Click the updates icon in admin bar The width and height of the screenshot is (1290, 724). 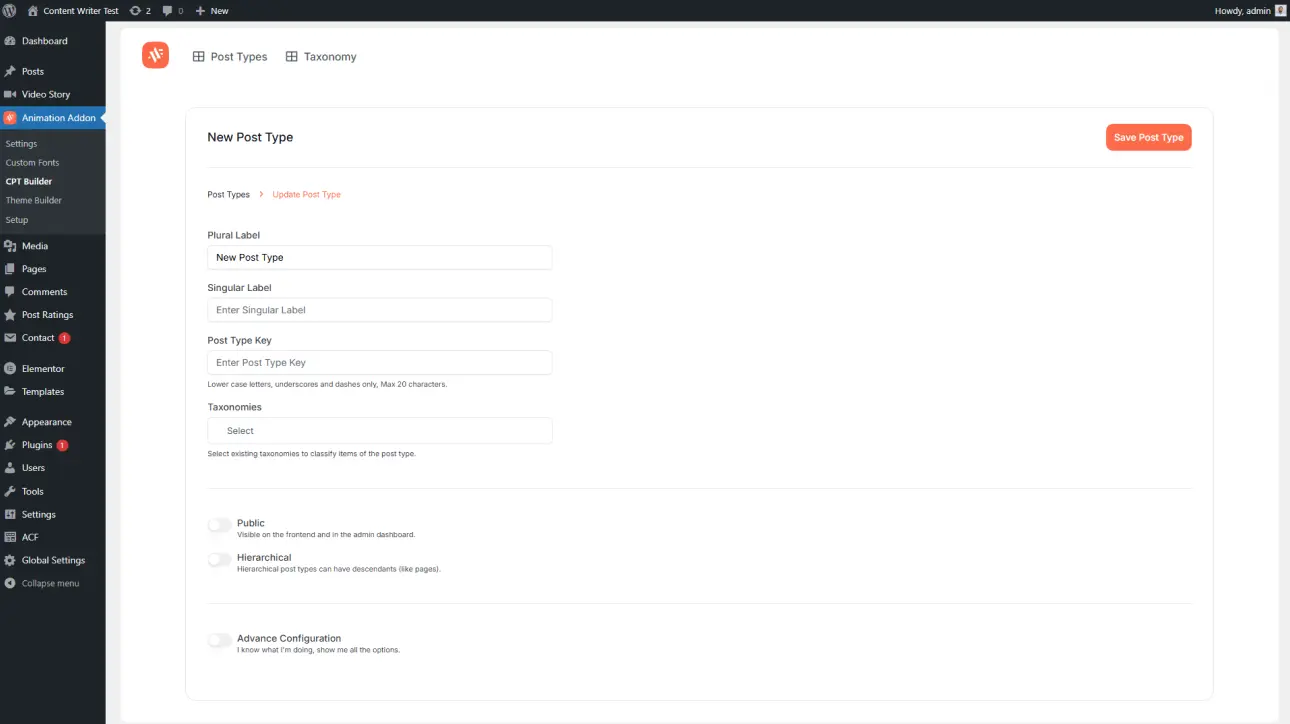[135, 10]
